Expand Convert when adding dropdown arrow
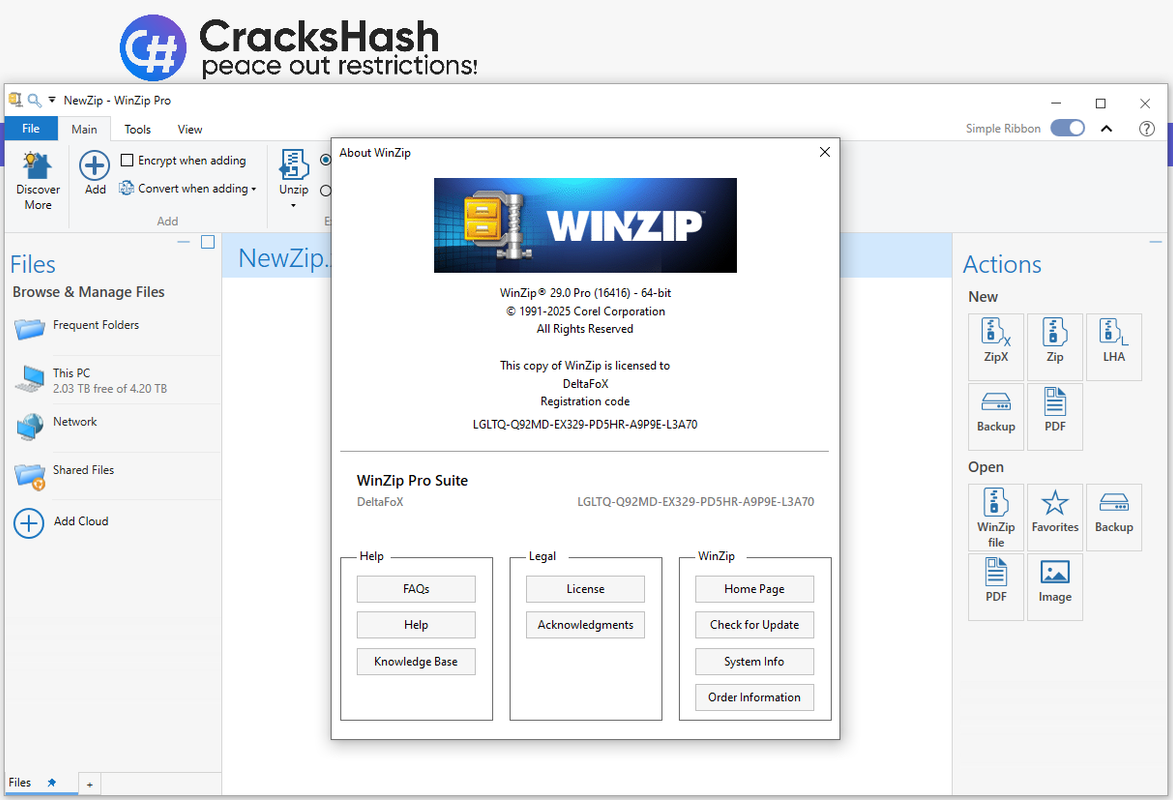 [x=254, y=189]
